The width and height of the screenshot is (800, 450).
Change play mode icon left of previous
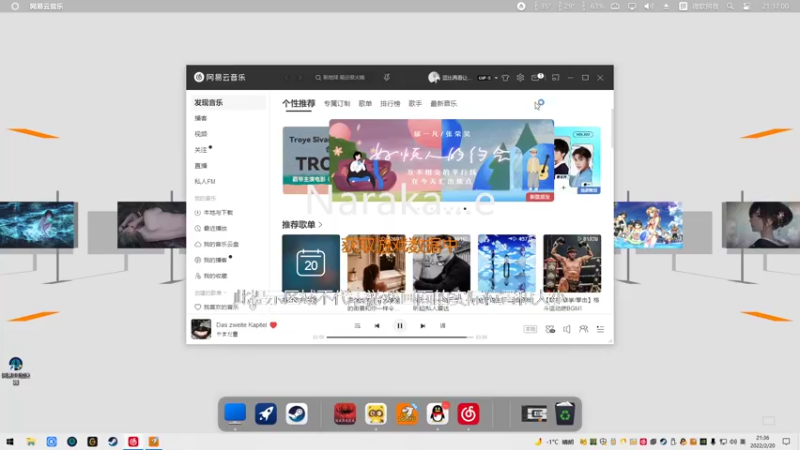(357, 326)
